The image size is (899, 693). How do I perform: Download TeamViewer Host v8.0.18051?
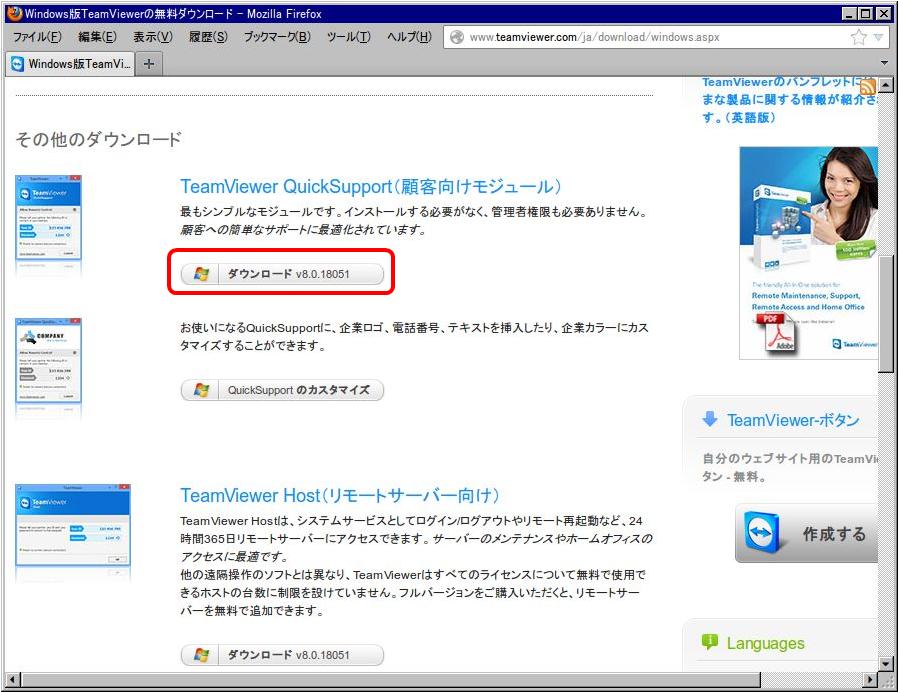pos(282,655)
